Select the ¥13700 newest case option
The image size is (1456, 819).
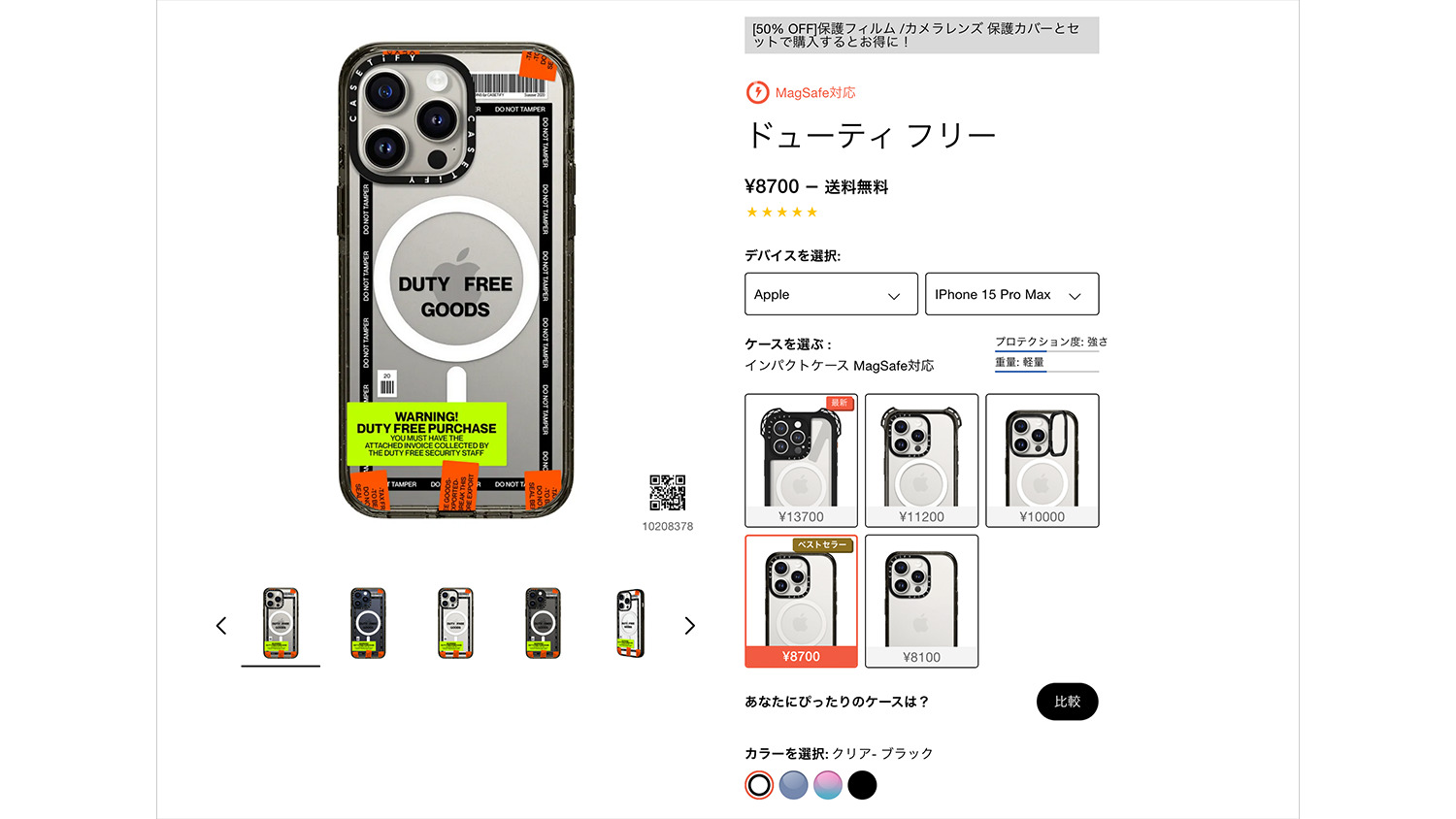801,460
